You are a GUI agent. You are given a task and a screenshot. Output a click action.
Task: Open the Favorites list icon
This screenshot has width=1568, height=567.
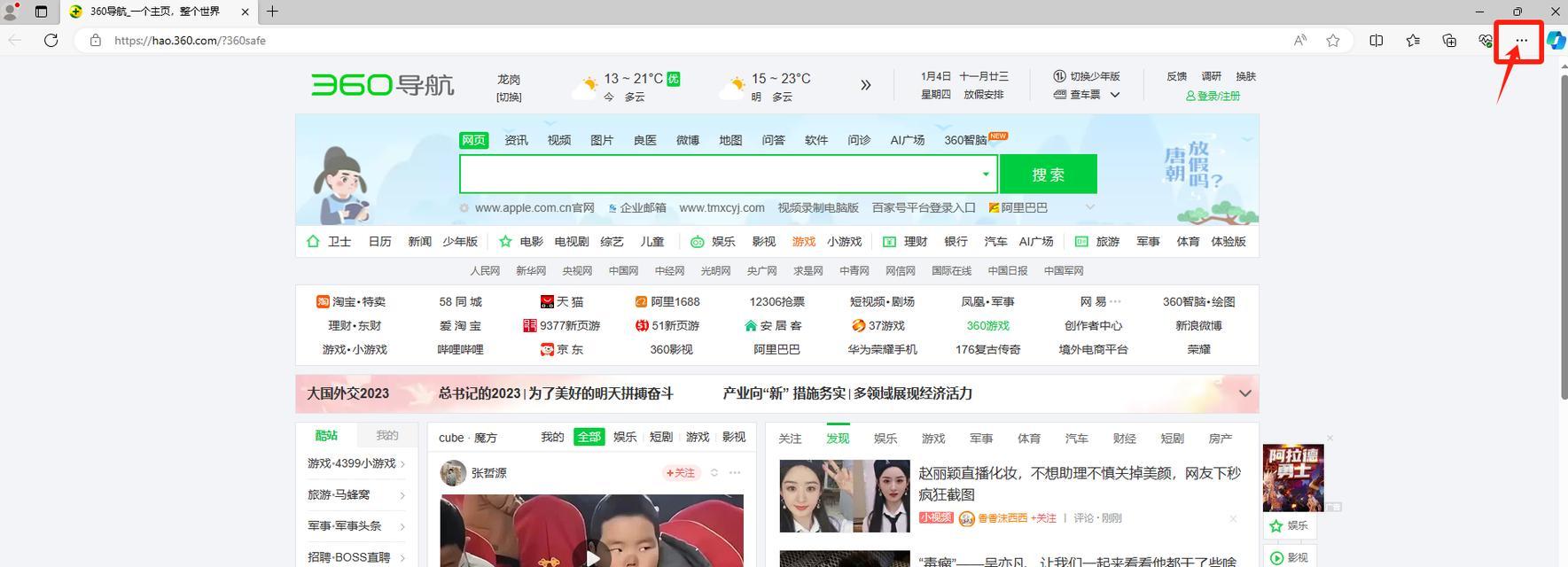[1413, 40]
